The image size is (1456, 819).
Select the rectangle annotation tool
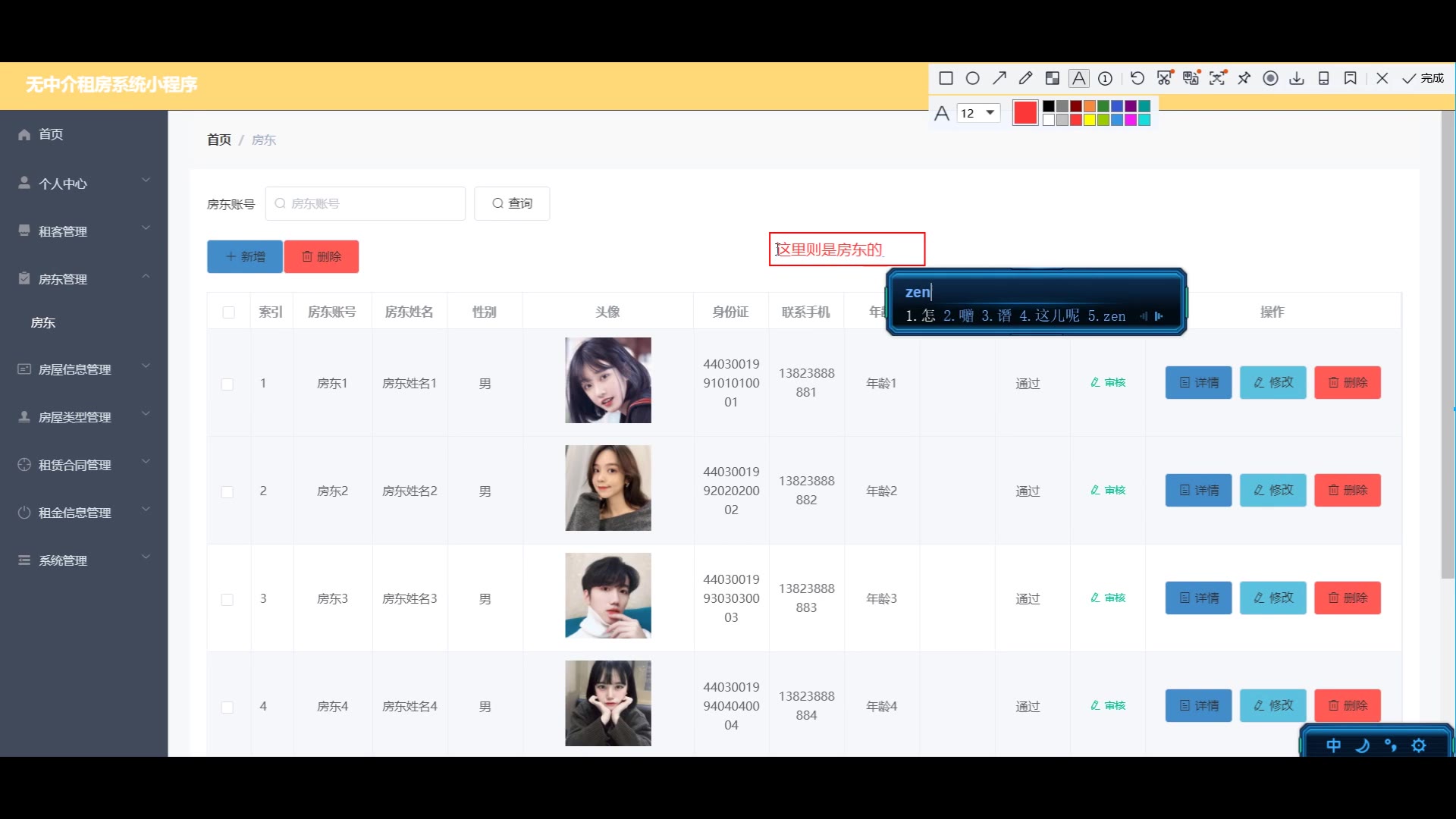[946, 78]
